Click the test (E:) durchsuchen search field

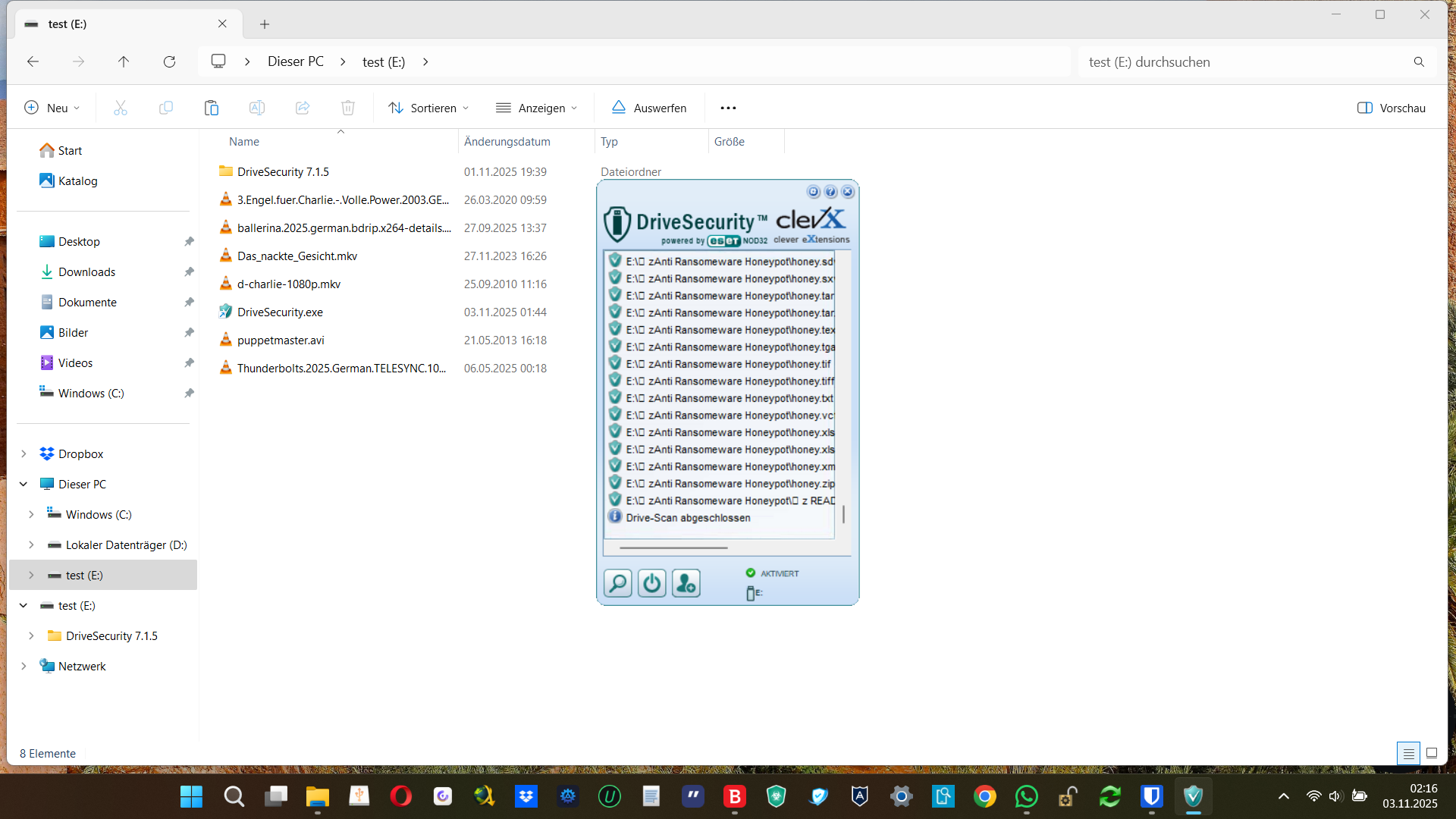click(1244, 61)
